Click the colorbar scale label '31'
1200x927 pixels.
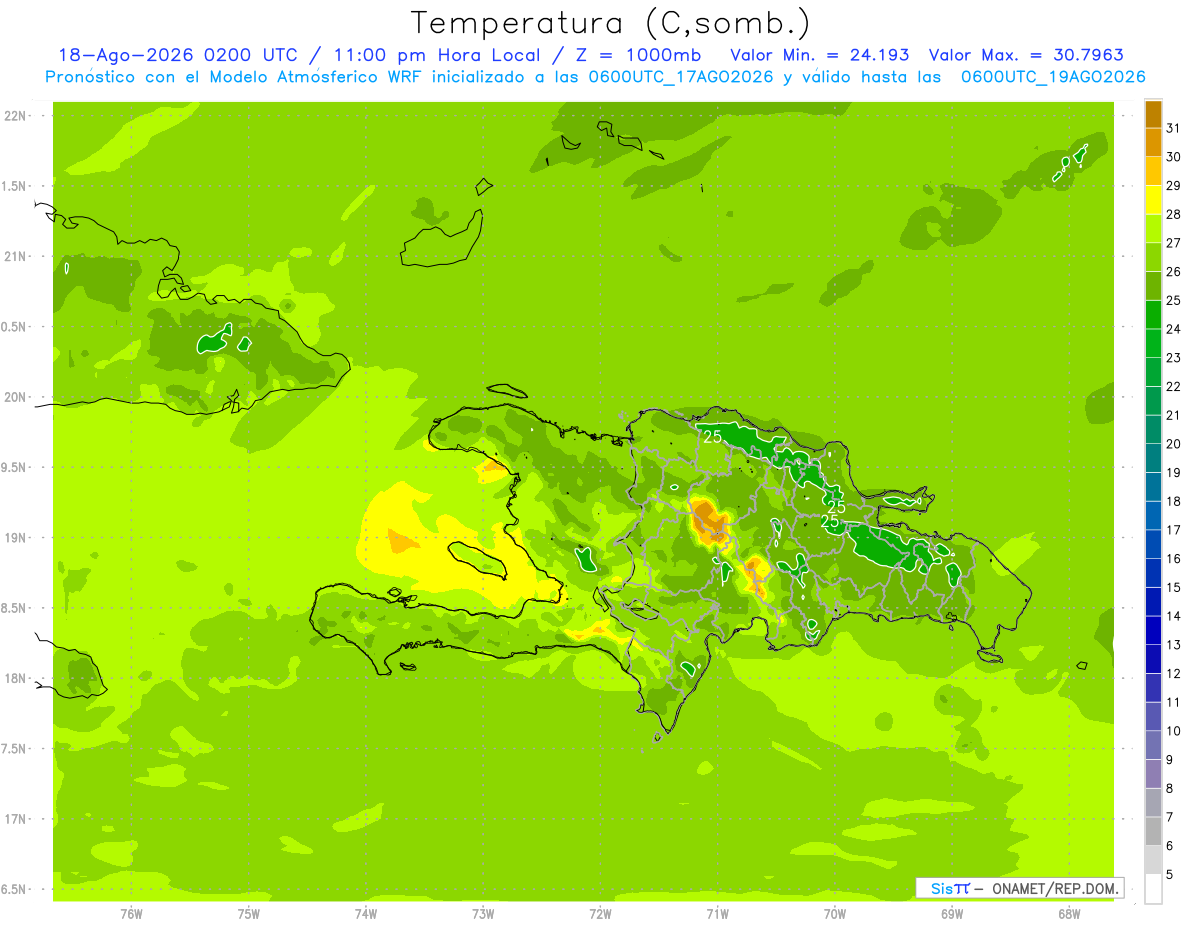(x=1174, y=127)
